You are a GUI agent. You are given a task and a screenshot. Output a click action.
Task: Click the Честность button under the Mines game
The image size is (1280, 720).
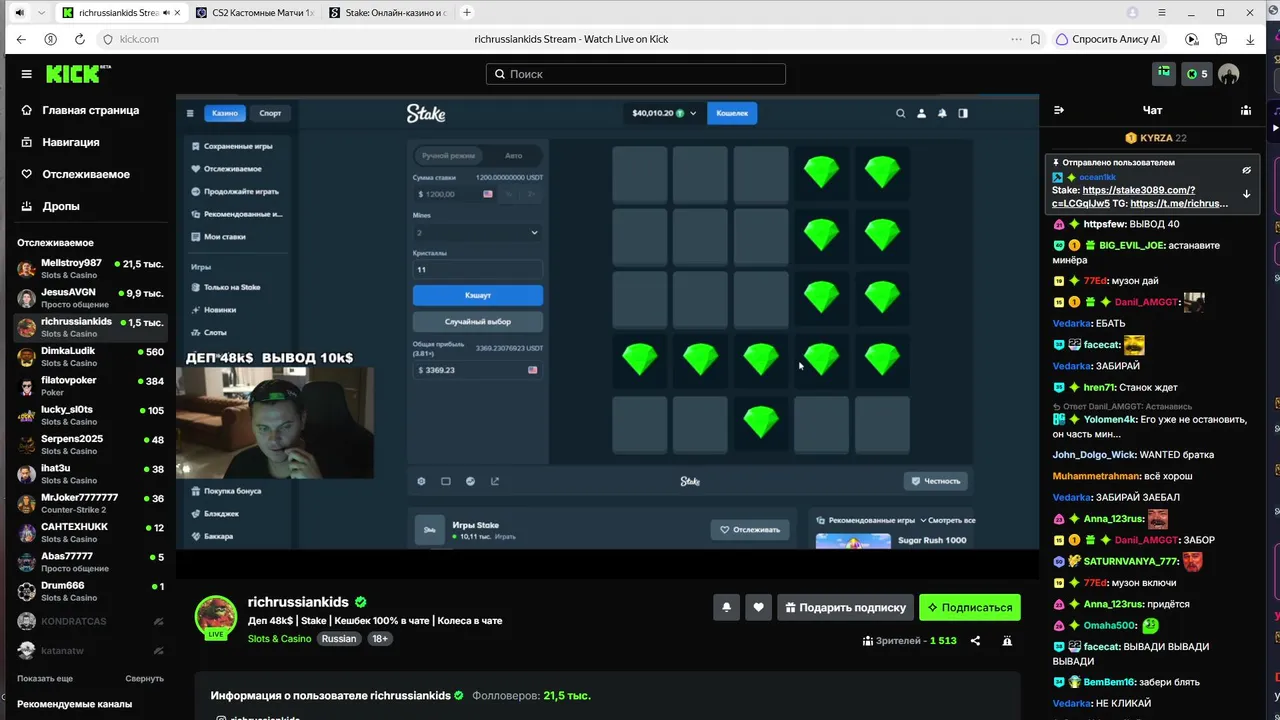[936, 481]
